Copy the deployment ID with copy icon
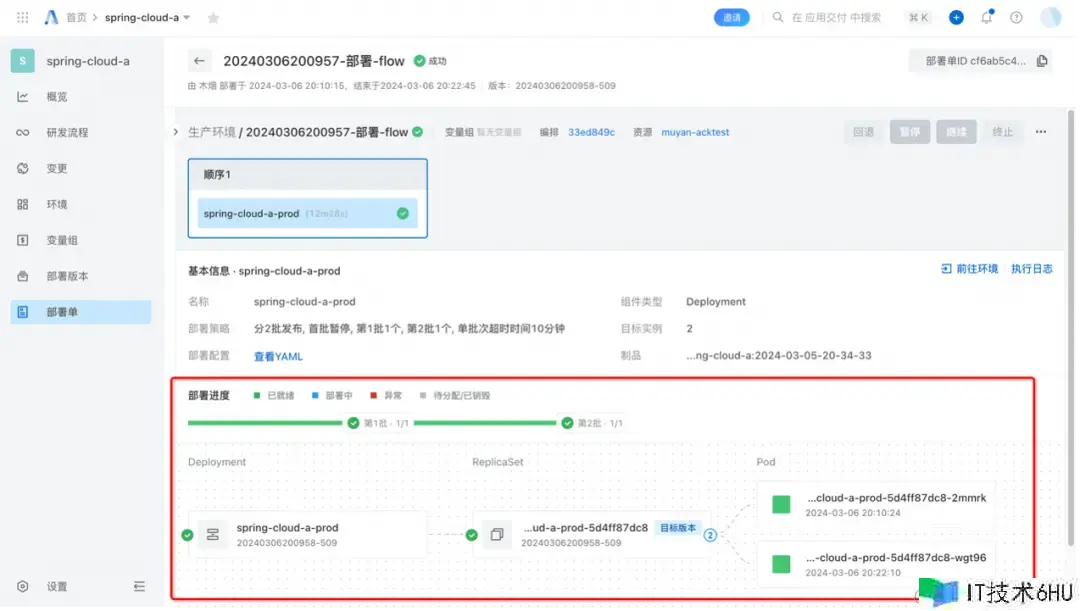Image resolution: width=1080 pixels, height=611 pixels. 1042,61
